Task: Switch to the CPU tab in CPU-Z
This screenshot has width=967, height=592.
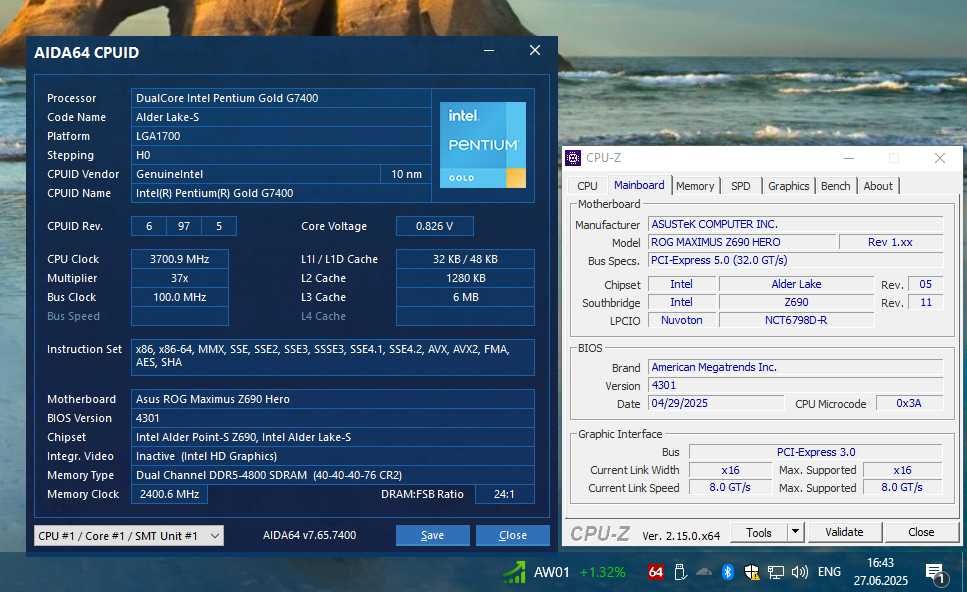Action: point(587,186)
